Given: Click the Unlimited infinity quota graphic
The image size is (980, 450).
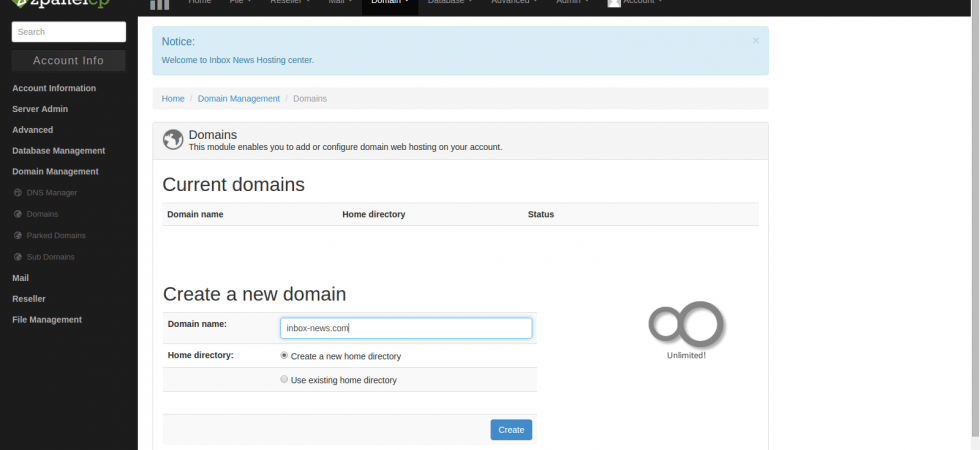Looking at the screenshot, I should click(686, 324).
